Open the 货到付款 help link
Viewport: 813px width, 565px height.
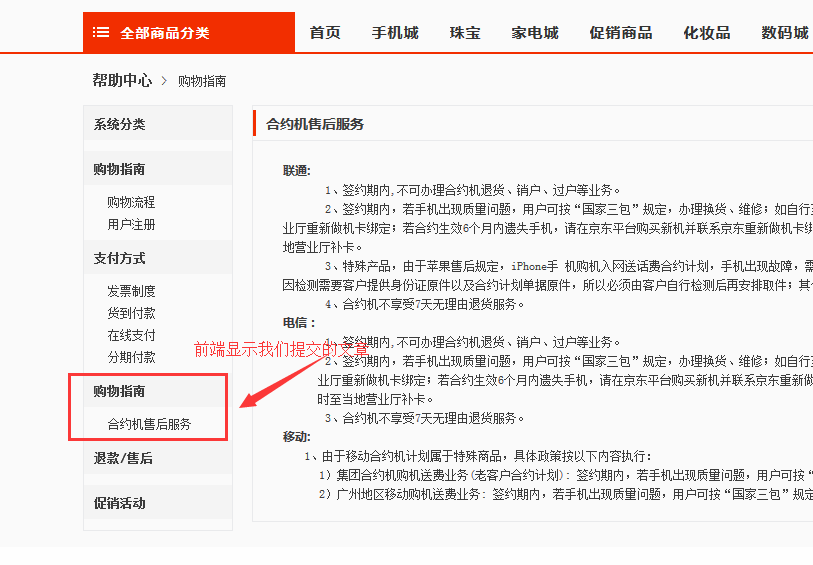point(131,313)
